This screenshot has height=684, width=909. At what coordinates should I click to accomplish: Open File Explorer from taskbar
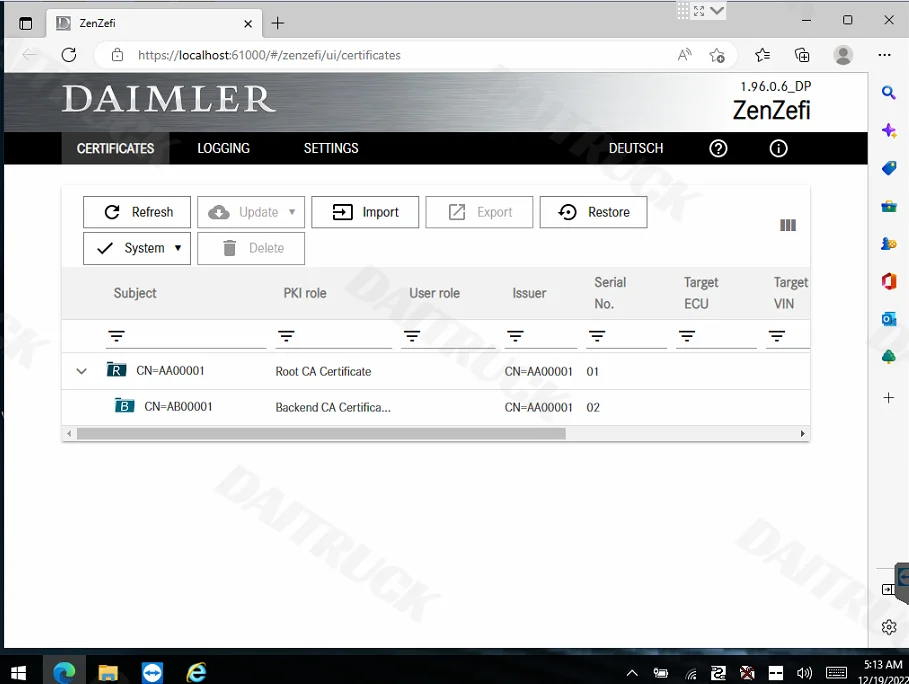(108, 672)
